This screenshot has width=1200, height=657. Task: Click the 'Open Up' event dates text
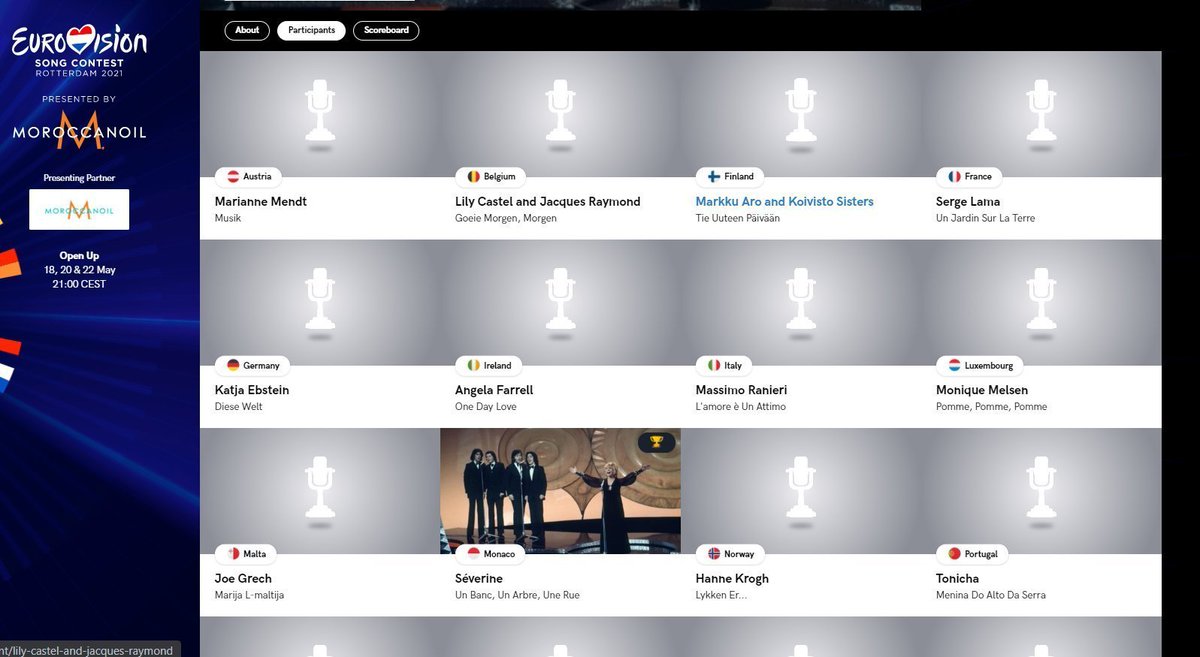coord(79,270)
